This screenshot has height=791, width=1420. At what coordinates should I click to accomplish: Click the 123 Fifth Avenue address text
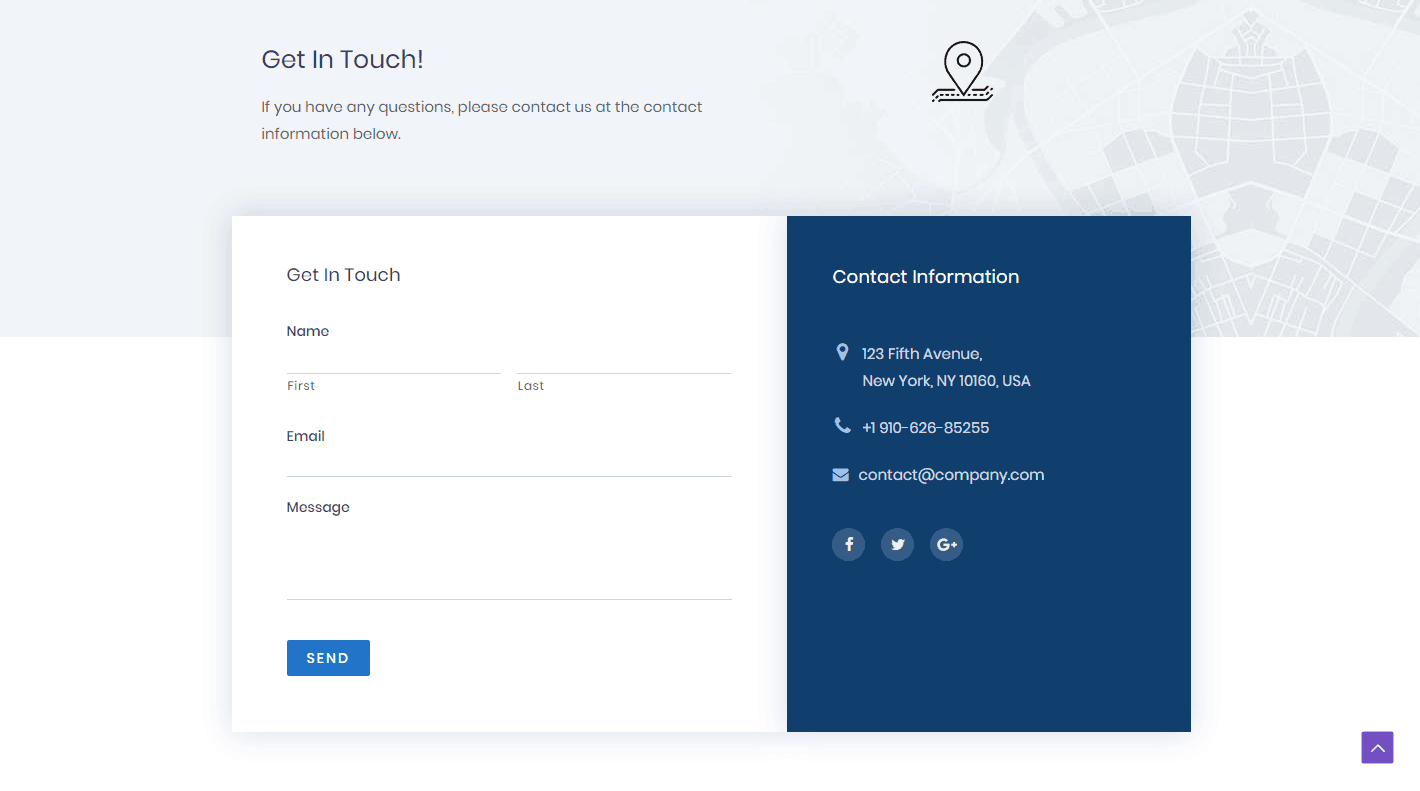pyautogui.click(x=922, y=354)
